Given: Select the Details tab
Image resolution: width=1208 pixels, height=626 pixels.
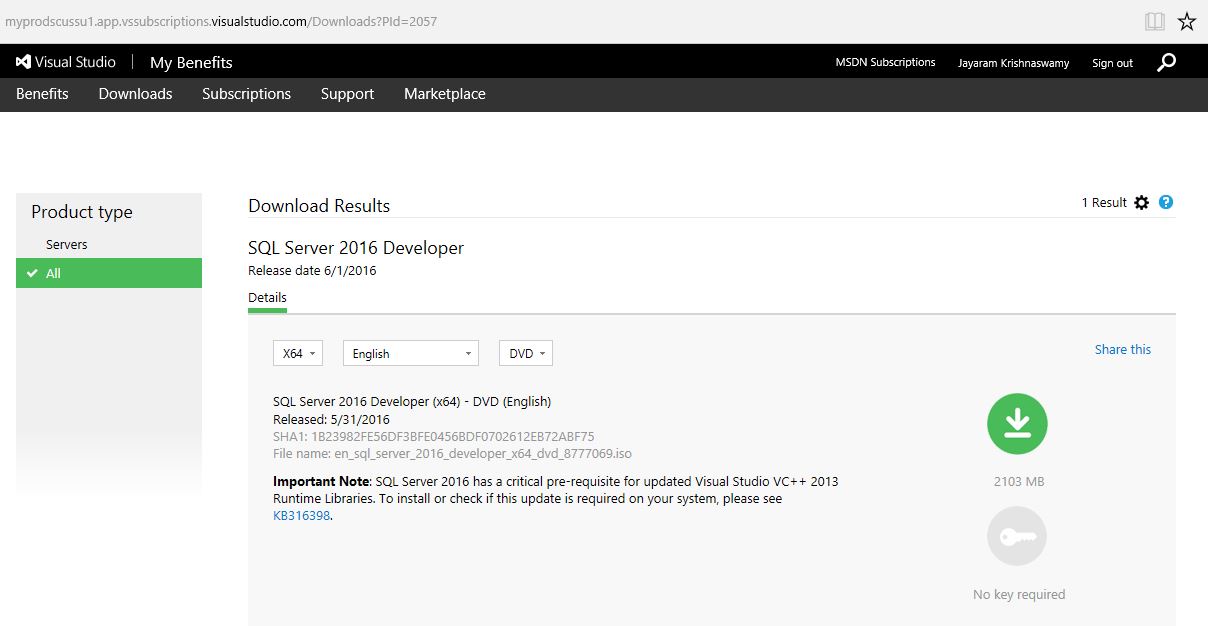Looking at the screenshot, I should 267,298.
